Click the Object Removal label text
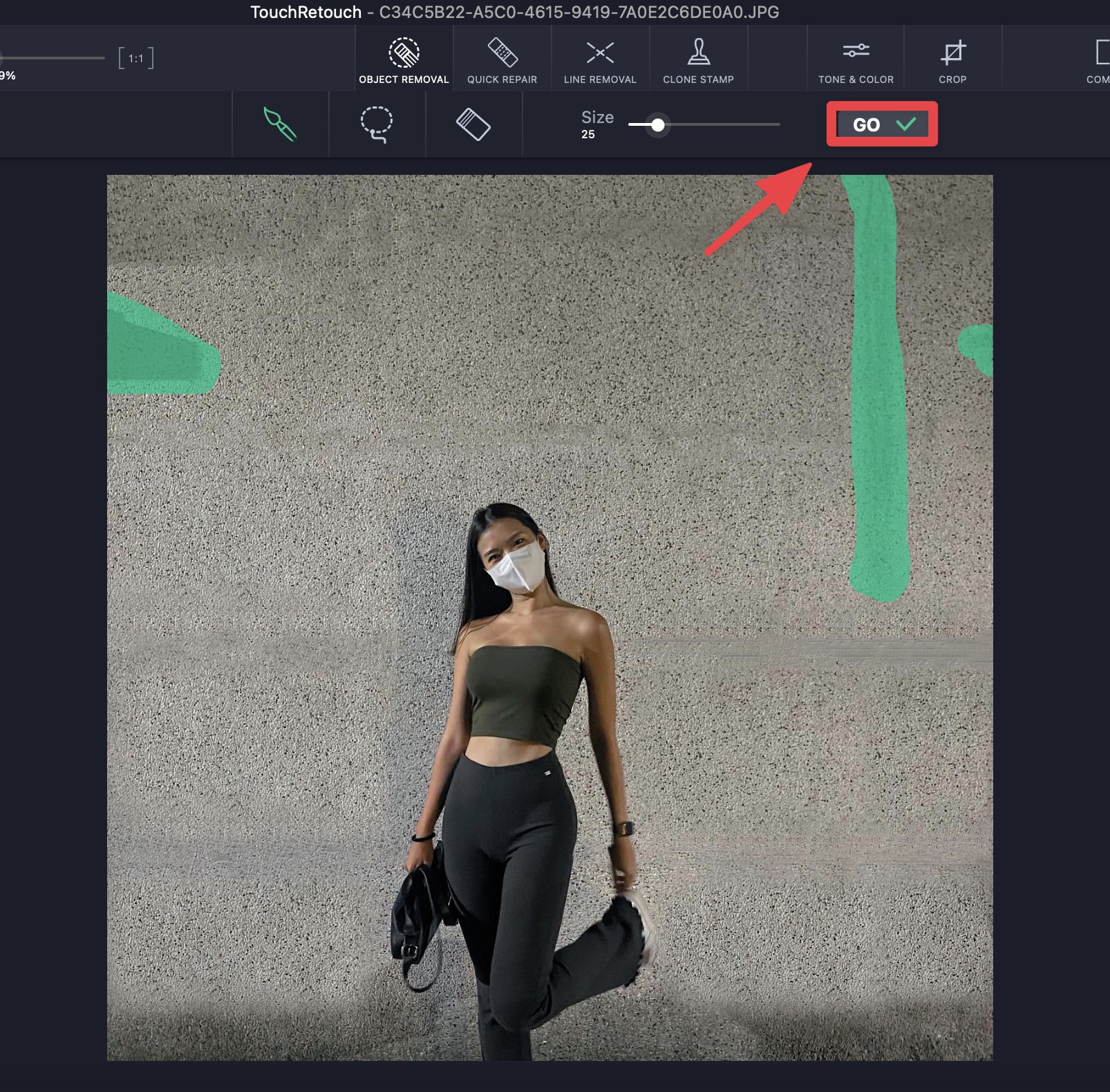 tap(404, 79)
